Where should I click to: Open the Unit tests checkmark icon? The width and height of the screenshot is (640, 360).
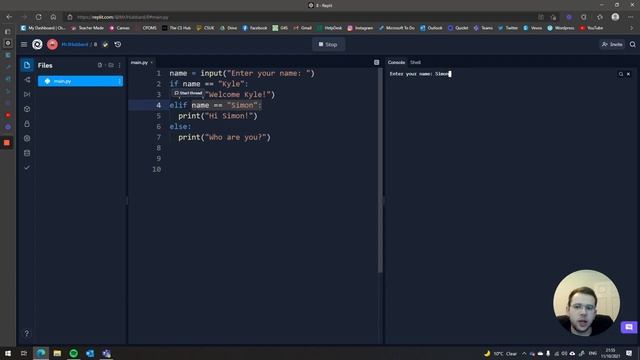[x=27, y=168]
